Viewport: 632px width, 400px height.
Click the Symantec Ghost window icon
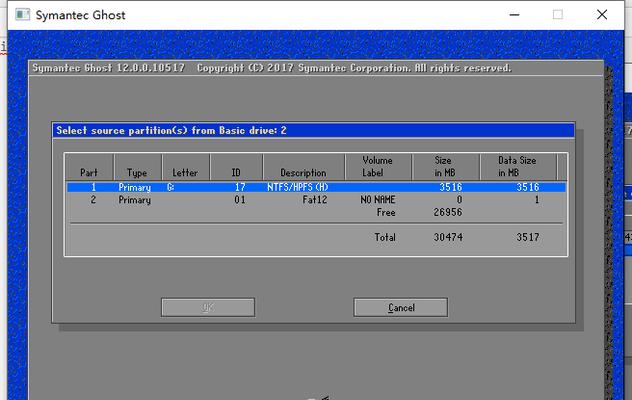[23, 15]
